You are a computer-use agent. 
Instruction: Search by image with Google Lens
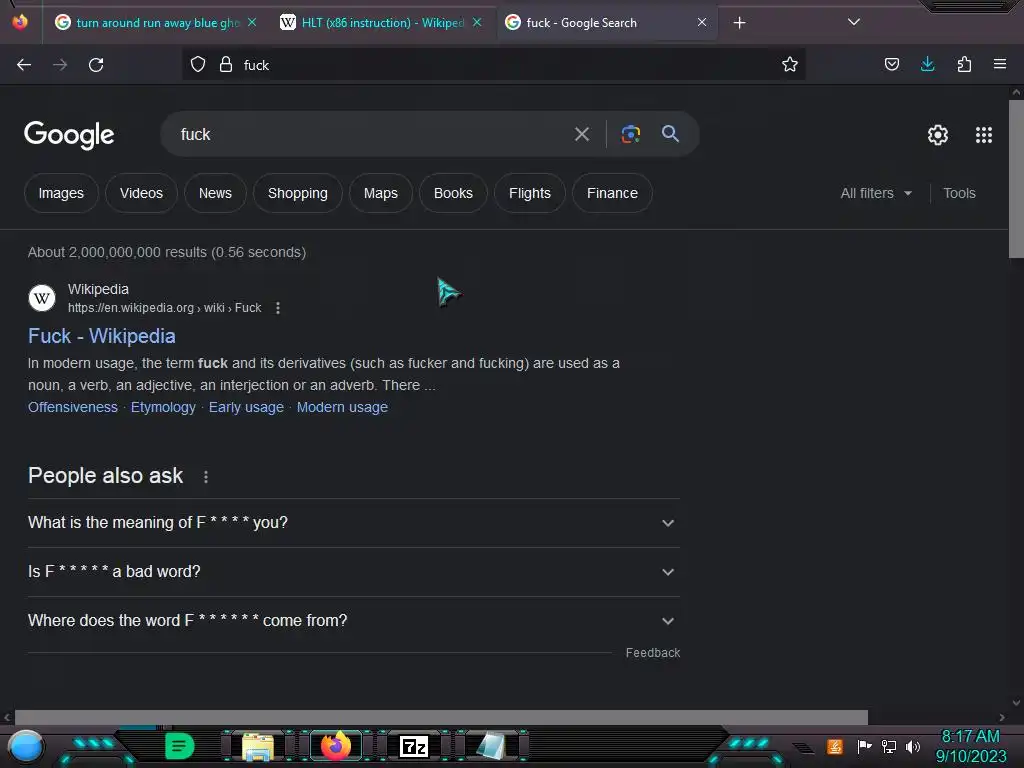(x=630, y=135)
